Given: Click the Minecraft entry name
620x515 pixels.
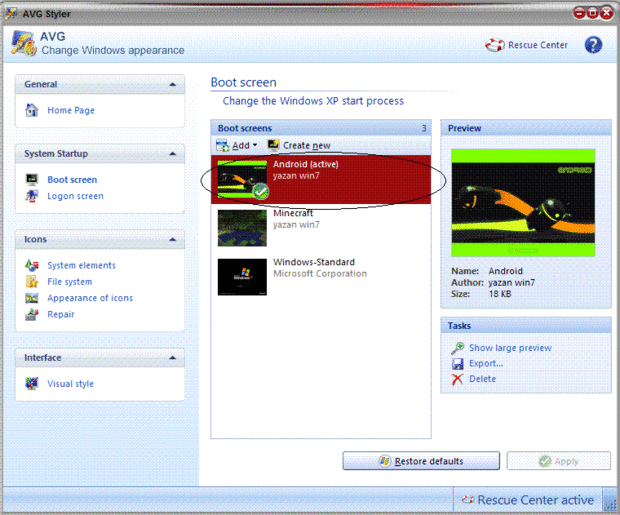Looking at the screenshot, I should click(293, 213).
